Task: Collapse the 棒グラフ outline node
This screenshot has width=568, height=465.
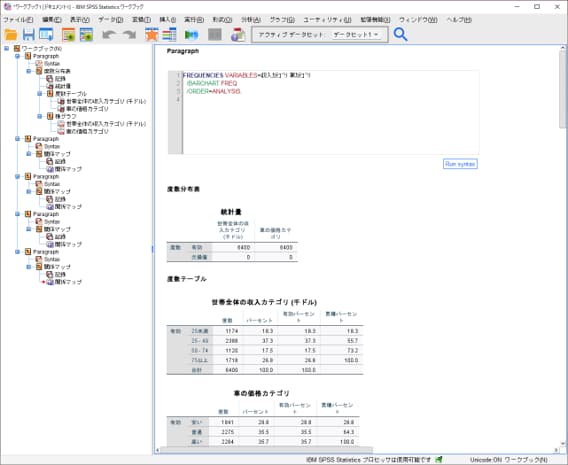Action: [x=39, y=116]
